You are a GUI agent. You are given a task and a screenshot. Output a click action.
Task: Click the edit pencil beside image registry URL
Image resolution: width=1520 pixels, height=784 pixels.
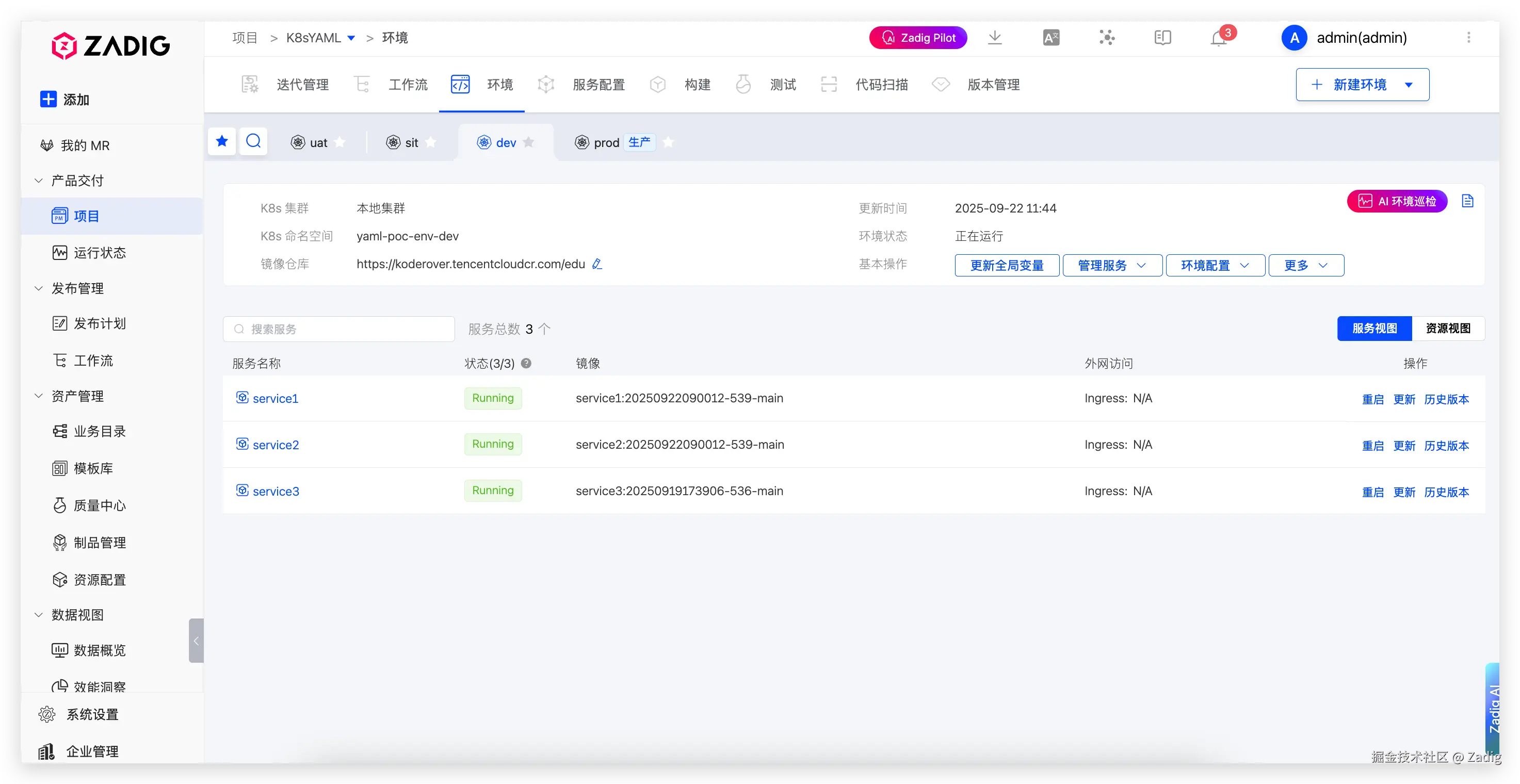[597, 264]
